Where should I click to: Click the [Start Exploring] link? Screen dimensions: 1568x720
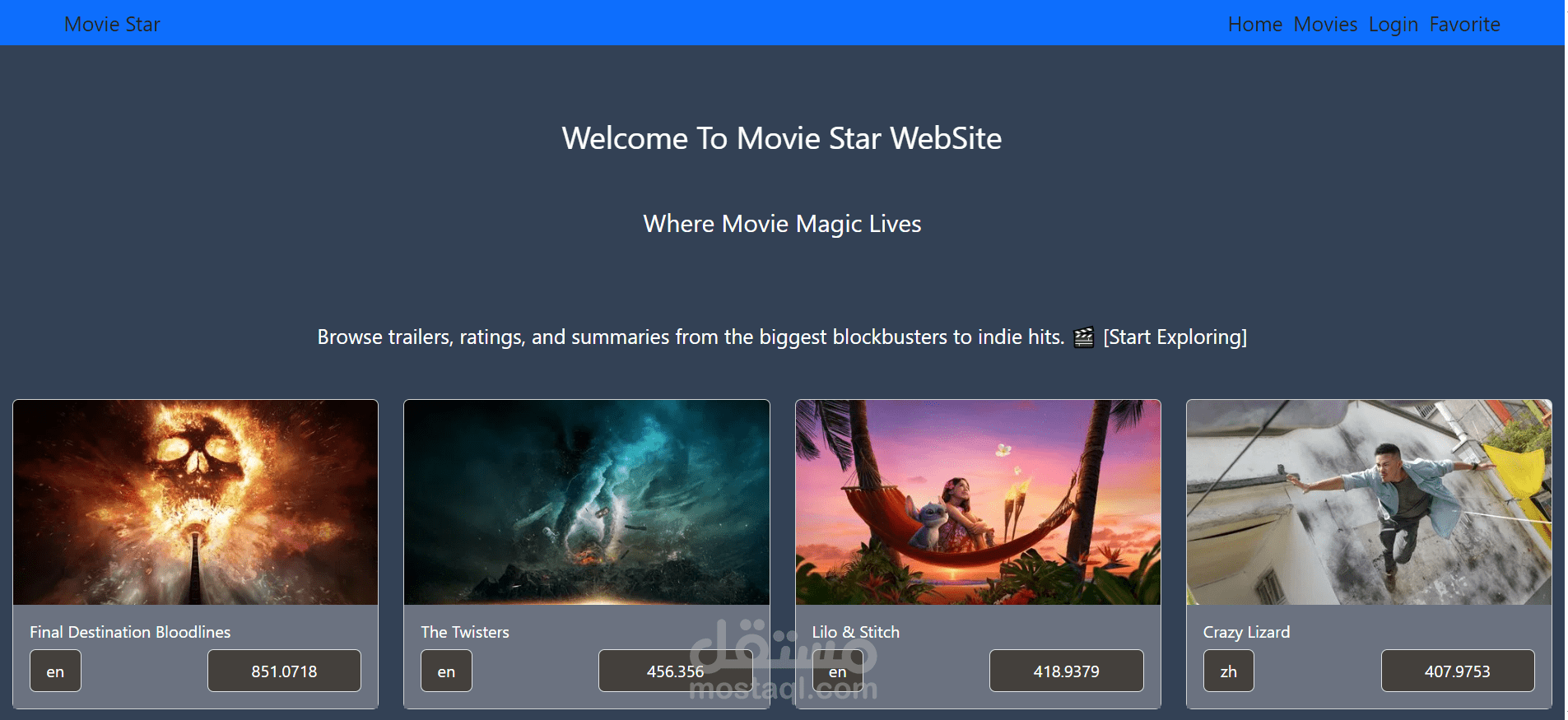[x=1175, y=337]
